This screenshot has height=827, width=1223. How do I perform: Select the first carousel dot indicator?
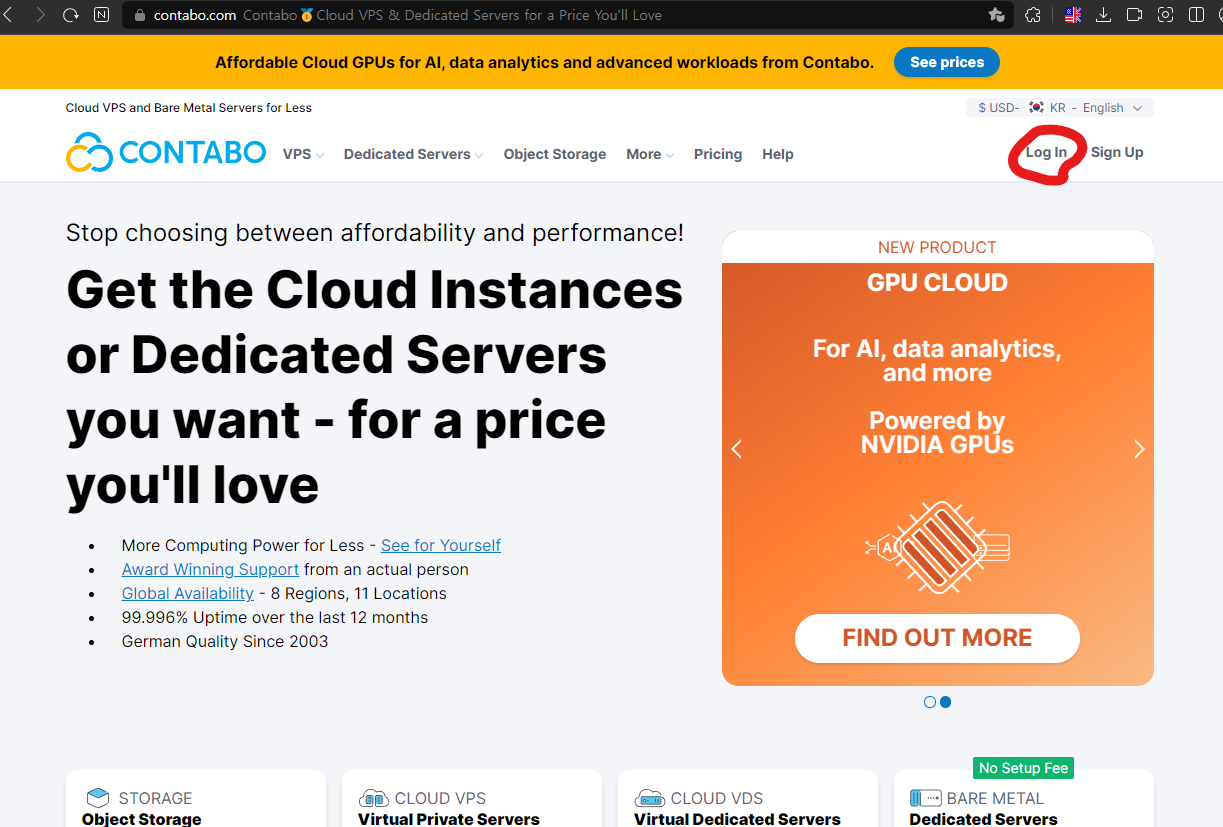(930, 702)
